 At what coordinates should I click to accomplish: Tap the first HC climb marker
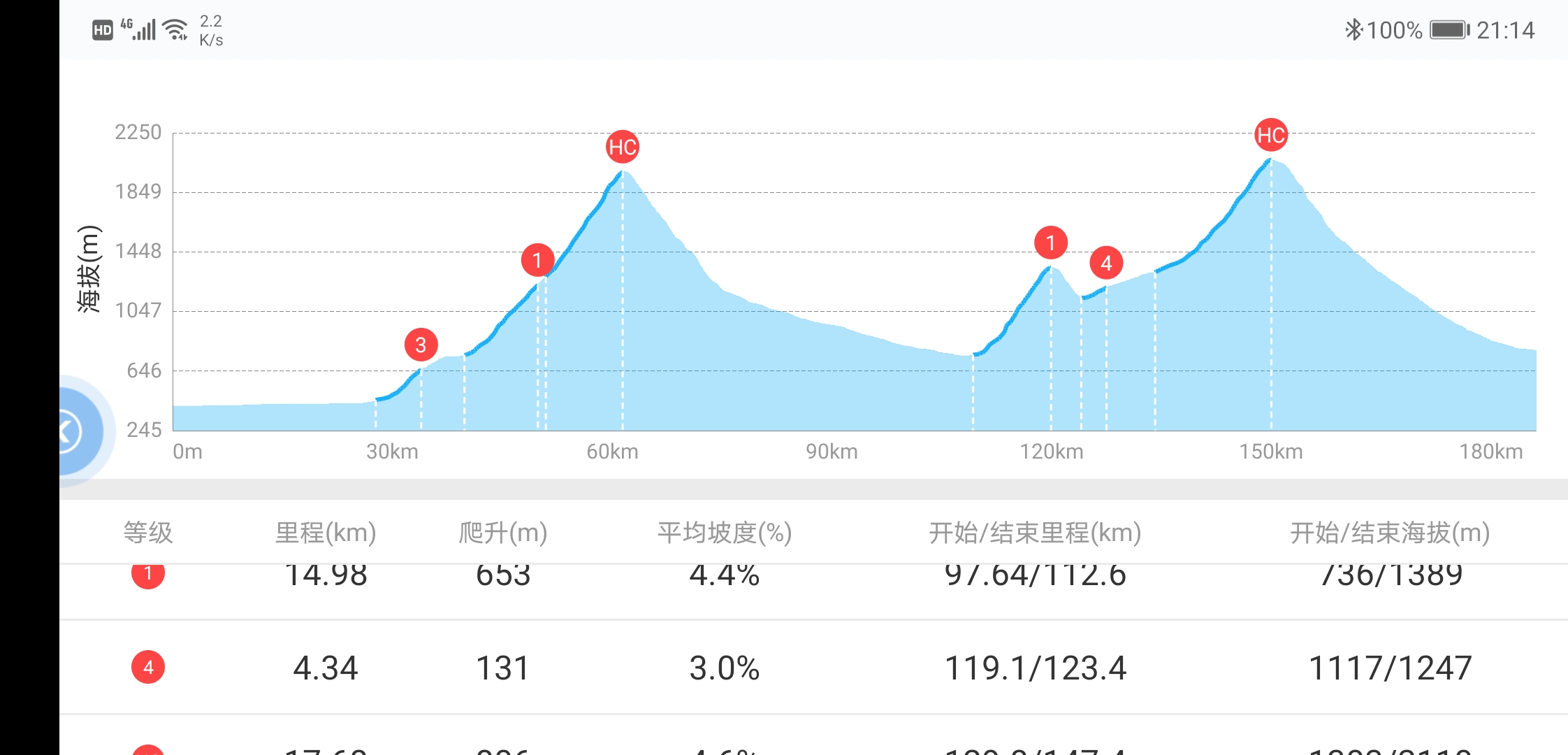click(x=622, y=147)
